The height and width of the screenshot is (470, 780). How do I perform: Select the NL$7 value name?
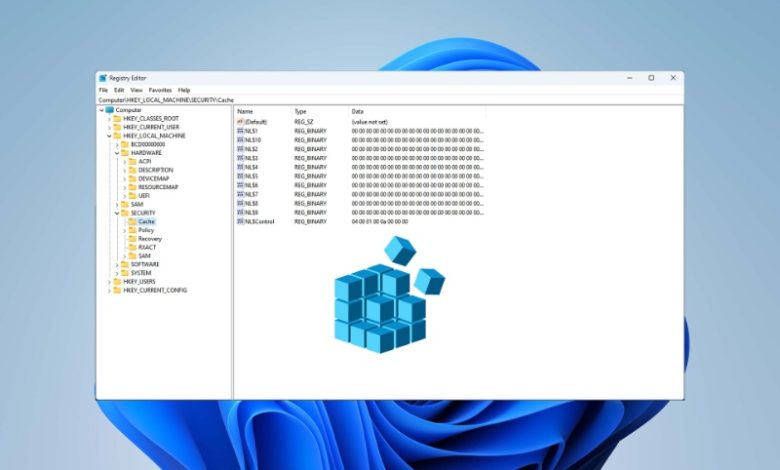[251, 194]
